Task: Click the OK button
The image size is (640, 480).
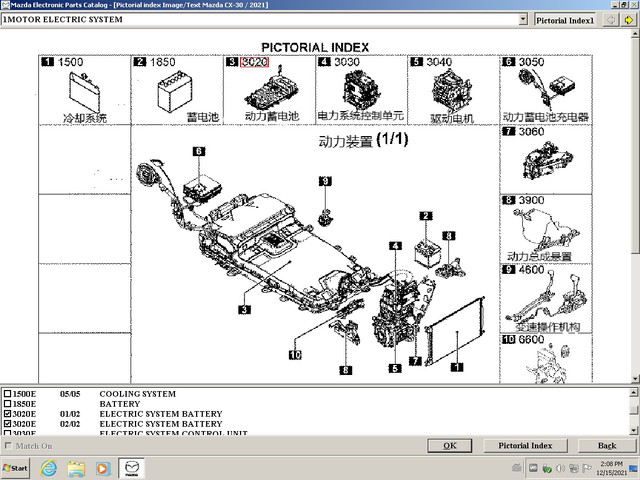Action: click(450, 446)
